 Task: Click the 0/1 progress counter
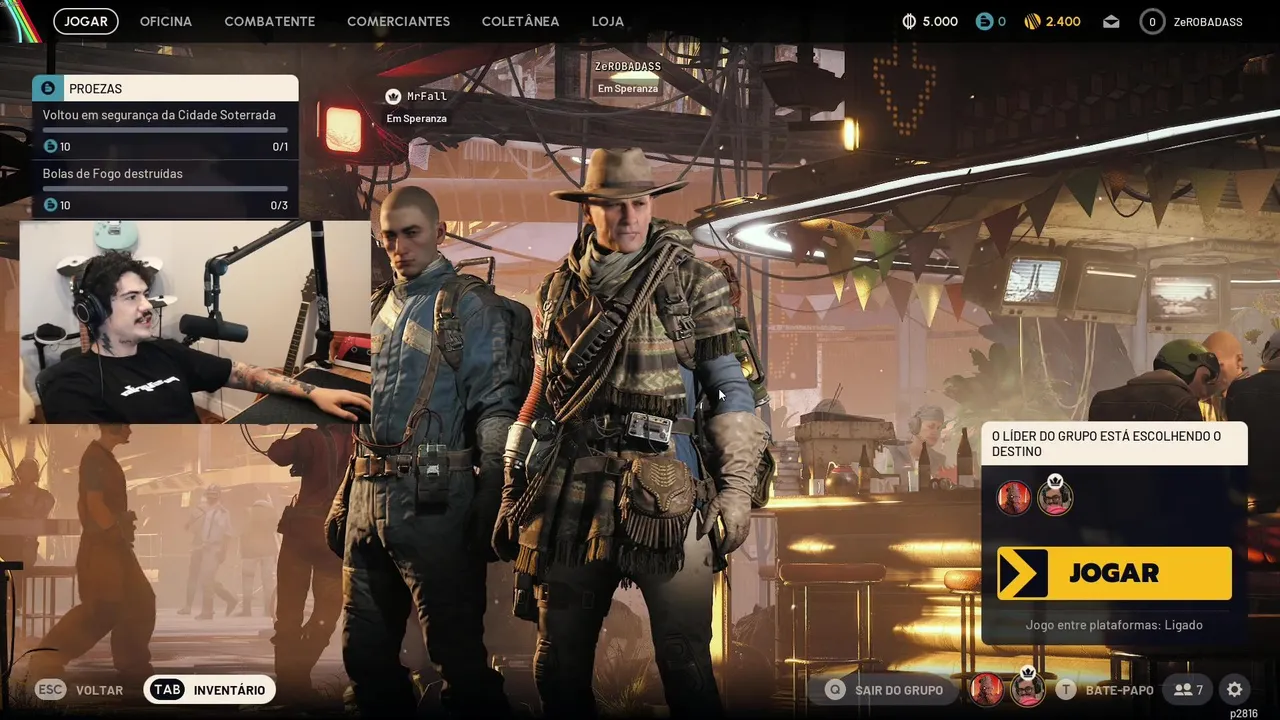pyautogui.click(x=280, y=147)
